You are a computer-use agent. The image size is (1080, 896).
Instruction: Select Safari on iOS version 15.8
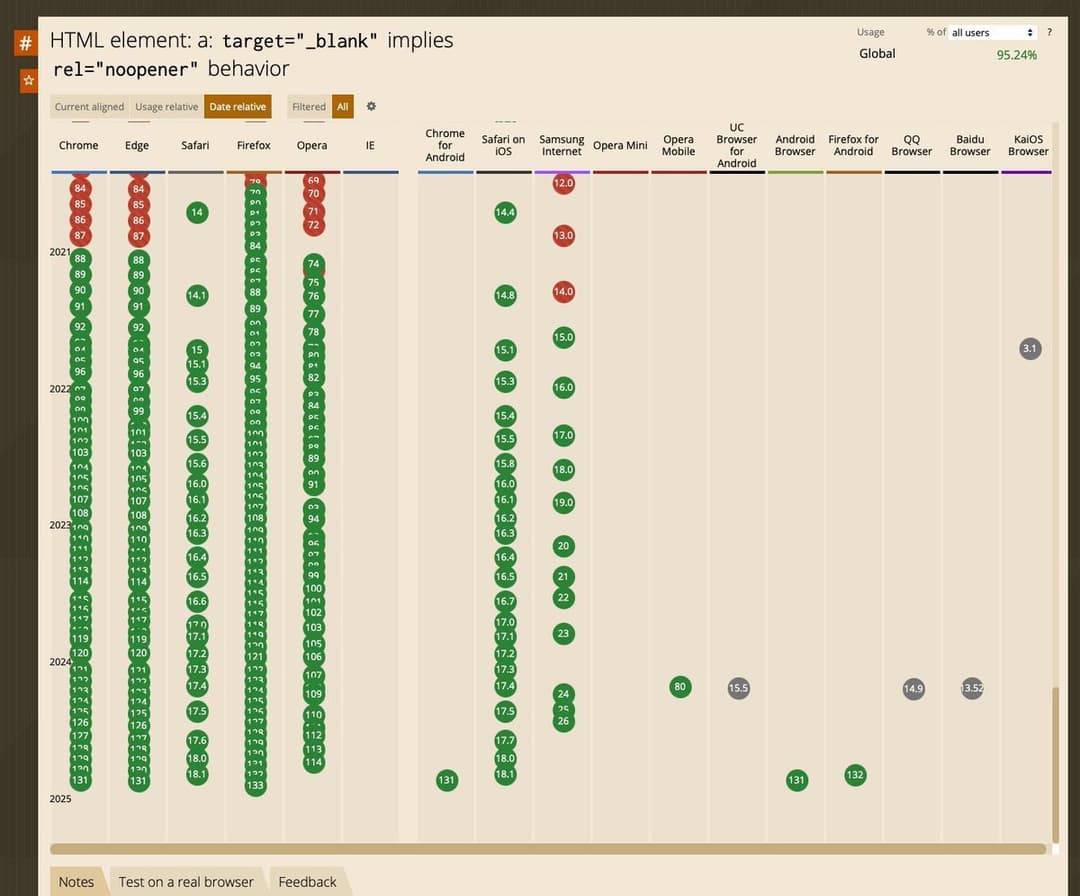pos(505,463)
